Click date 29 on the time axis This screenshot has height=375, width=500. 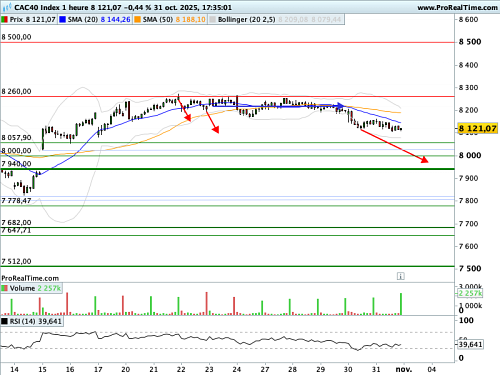click(321, 369)
